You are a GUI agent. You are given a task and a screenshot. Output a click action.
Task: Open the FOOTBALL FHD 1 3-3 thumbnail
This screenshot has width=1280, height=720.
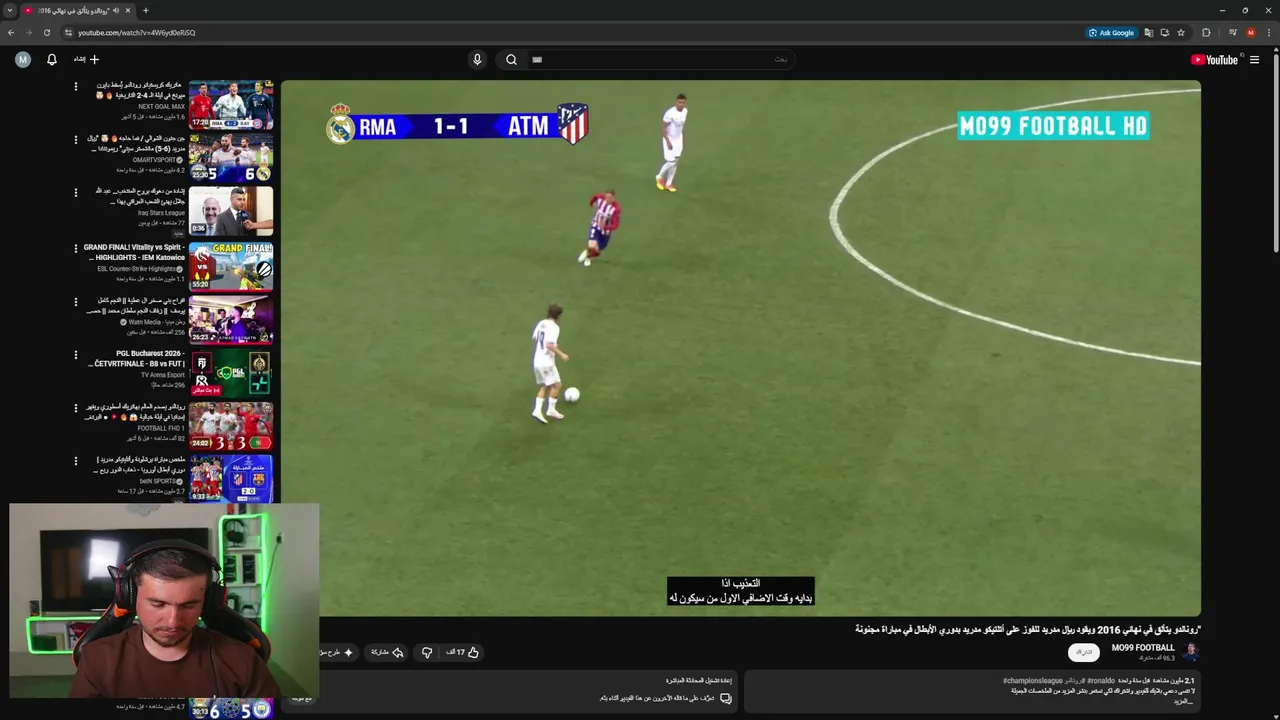[231, 426]
